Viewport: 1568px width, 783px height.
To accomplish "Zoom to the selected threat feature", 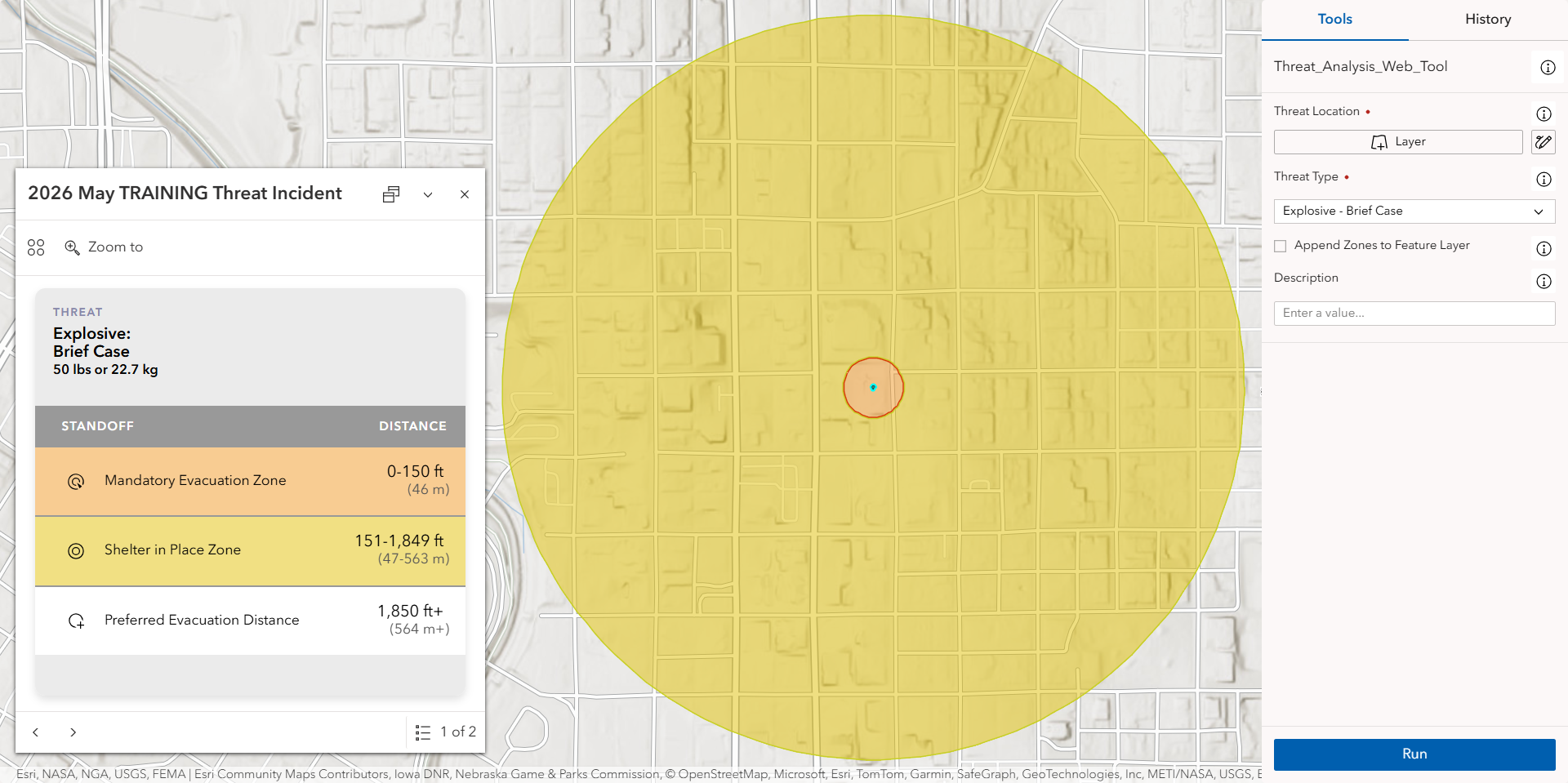I will coord(104,247).
